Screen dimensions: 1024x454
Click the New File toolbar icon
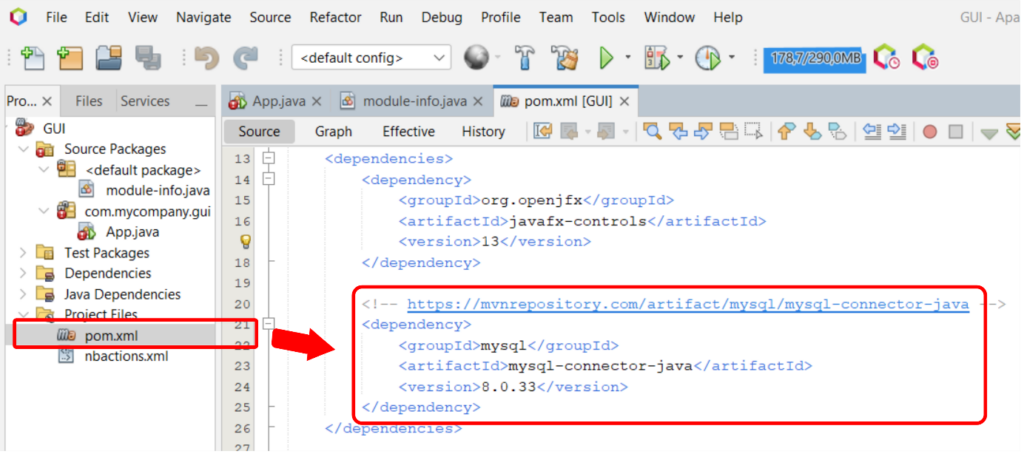[x=32, y=58]
